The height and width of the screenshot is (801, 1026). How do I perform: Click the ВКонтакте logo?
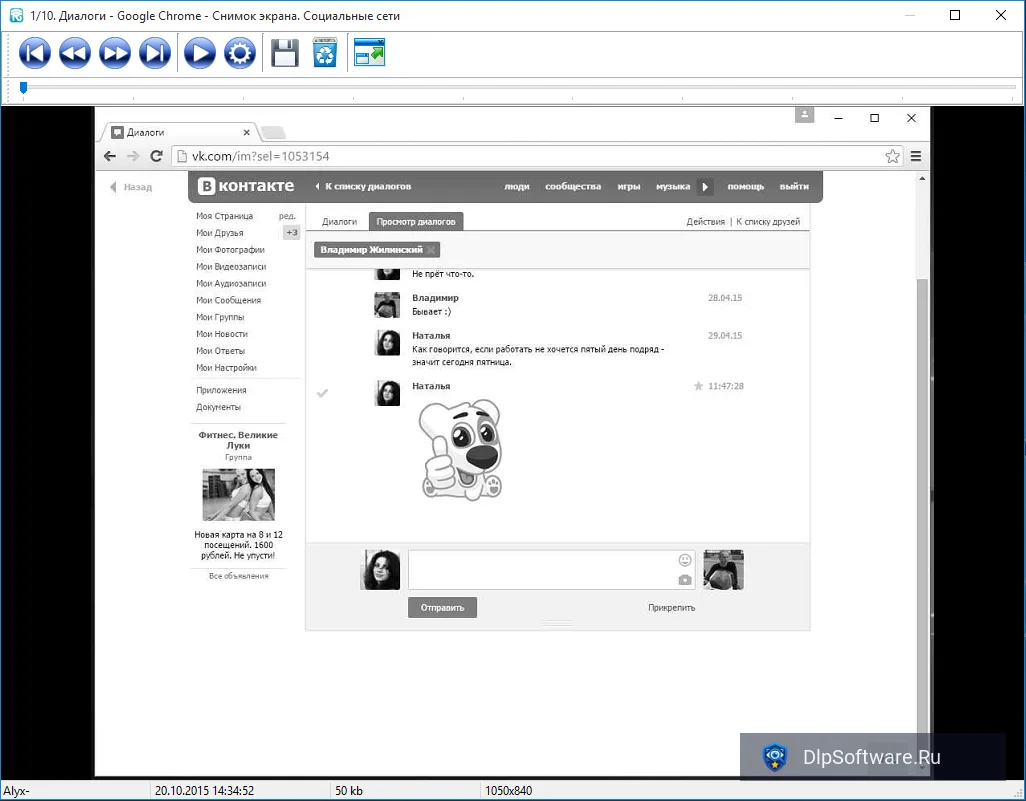[x=246, y=187]
